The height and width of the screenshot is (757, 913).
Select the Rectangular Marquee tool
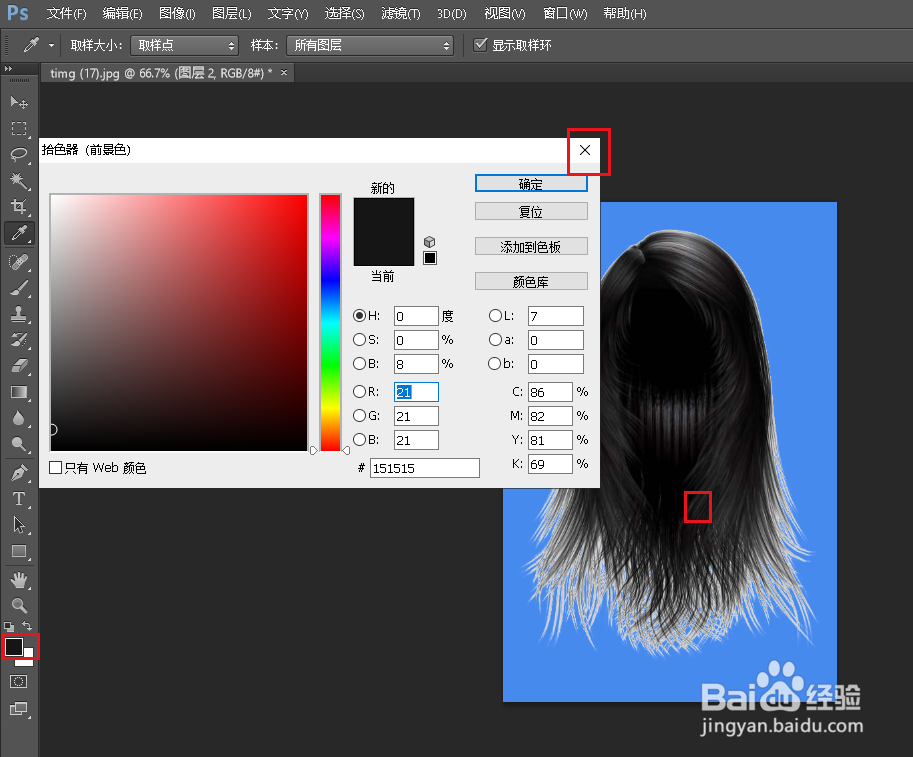[x=19, y=128]
